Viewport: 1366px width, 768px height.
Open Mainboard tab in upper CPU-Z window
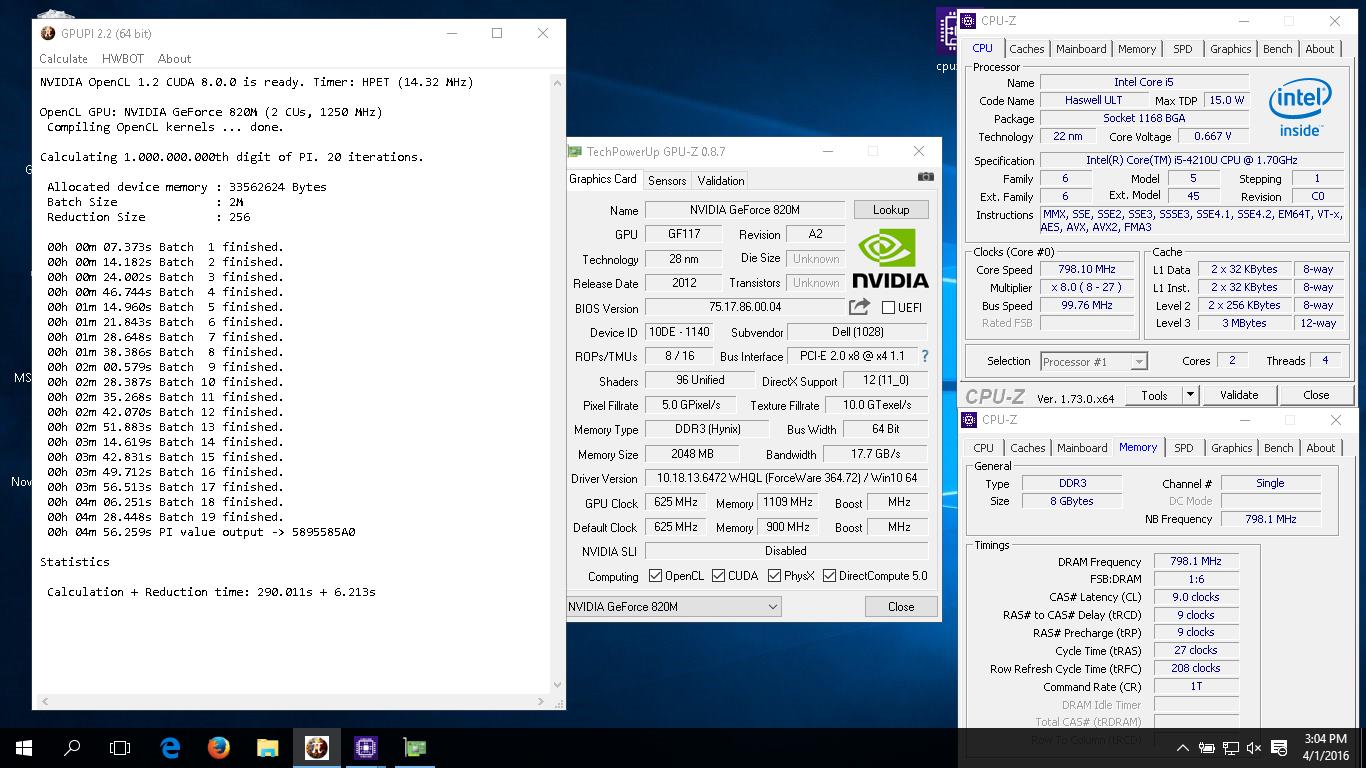pos(1081,49)
